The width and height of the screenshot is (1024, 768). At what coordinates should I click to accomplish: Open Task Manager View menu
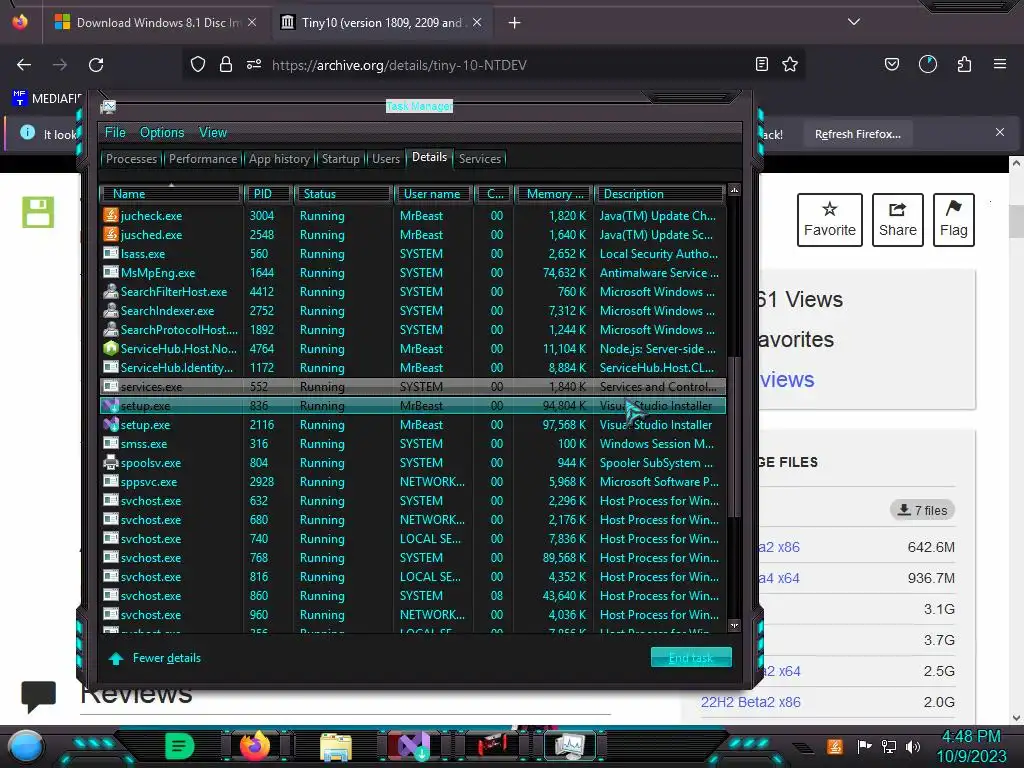[x=213, y=133]
